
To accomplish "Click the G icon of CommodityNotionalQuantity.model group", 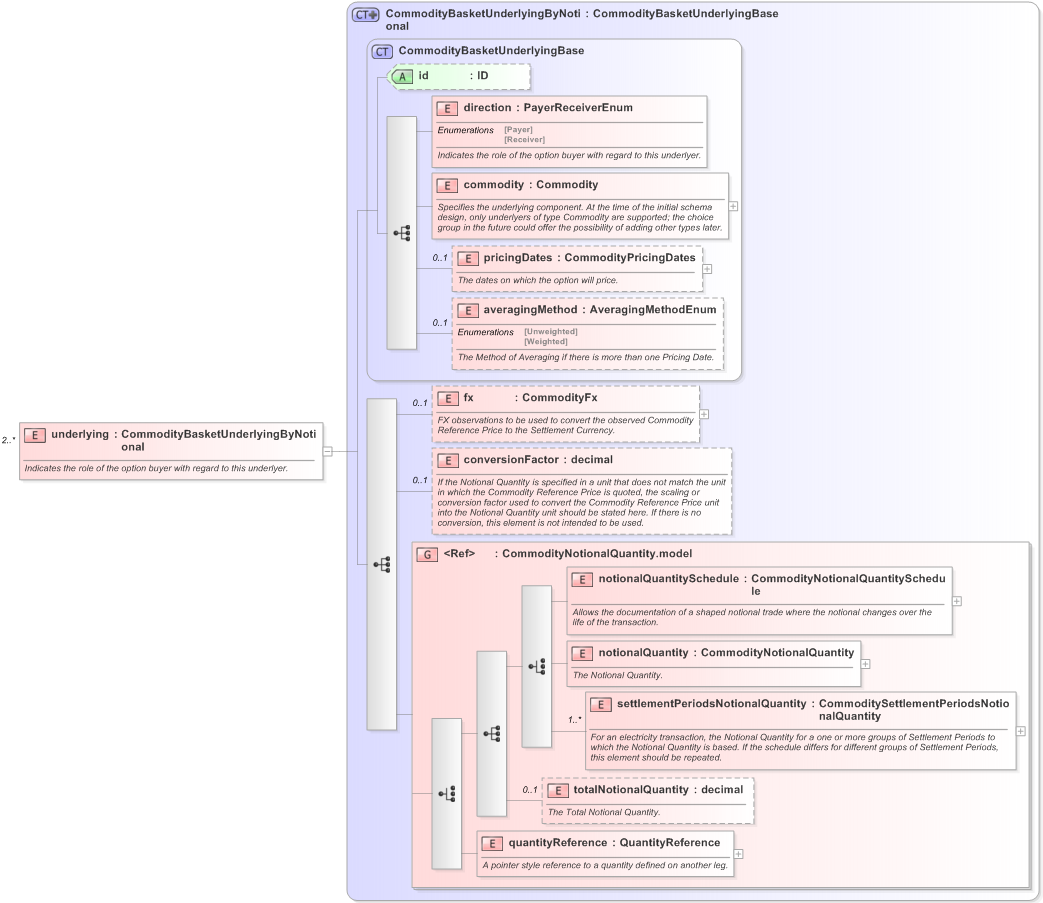I will (x=427, y=554).
